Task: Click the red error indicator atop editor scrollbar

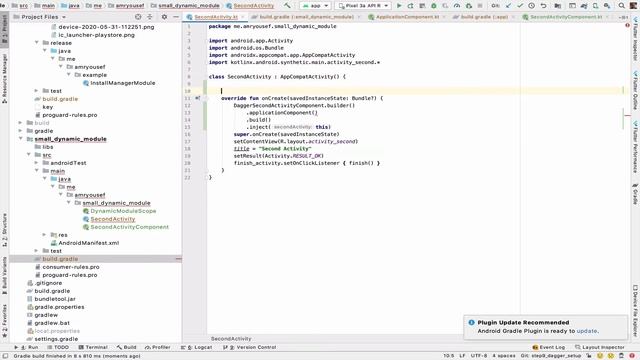Action: pos(627,25)
